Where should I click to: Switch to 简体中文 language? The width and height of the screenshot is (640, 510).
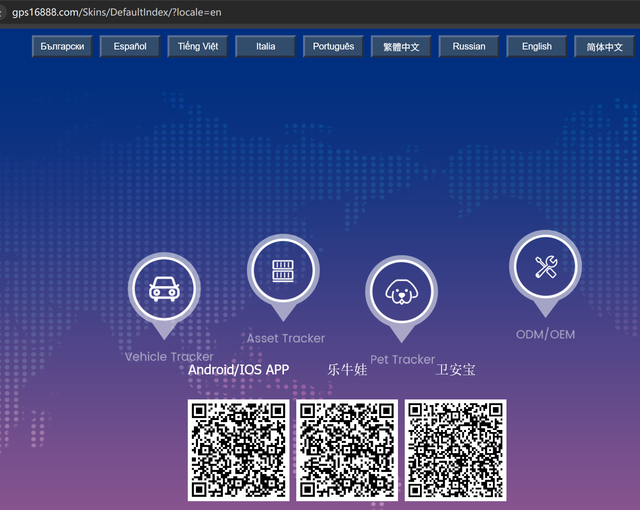tap(604, 47)
